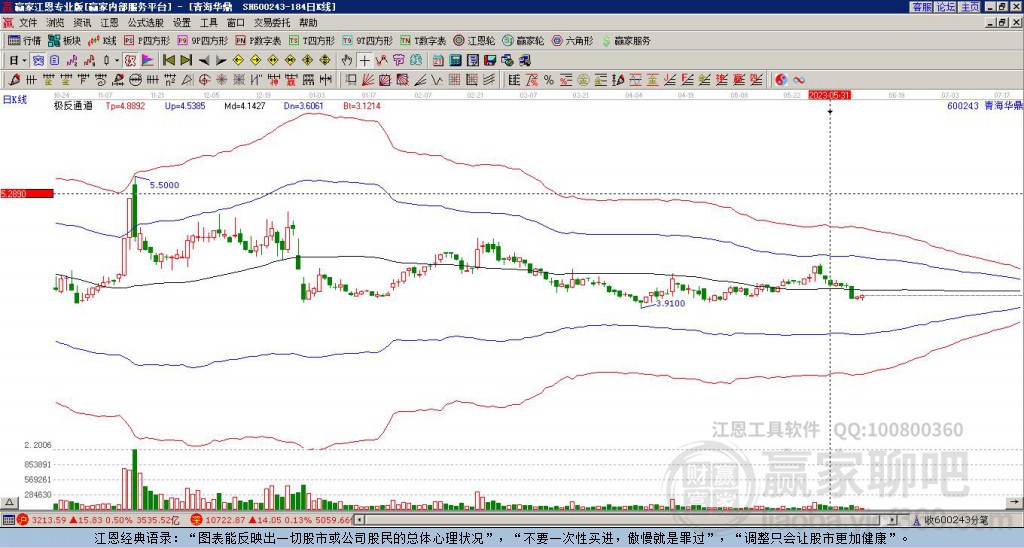Expand the 日 period dropdown arrow
Image resolution: width=1024 pixels, height=548 pixels.
(x=24, y=61)
